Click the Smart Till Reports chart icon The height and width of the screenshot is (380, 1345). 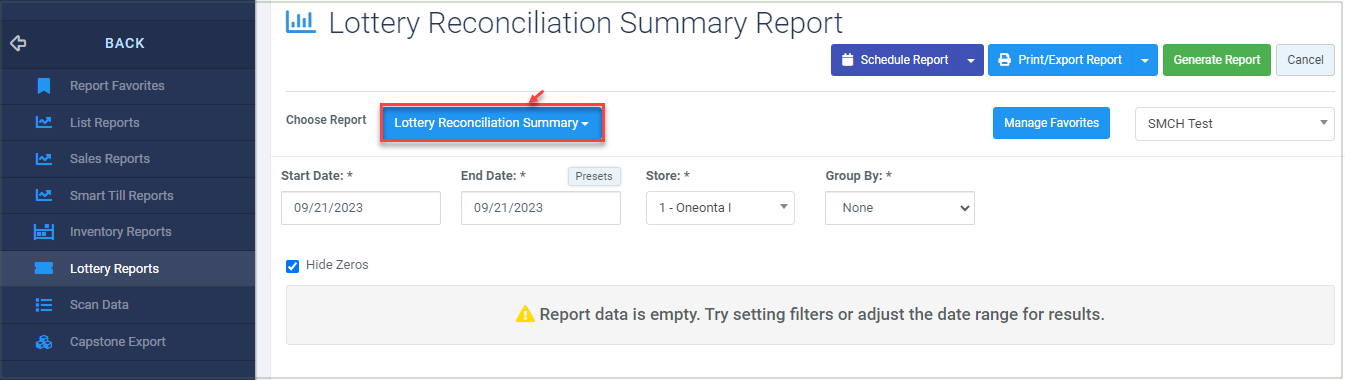click(x=43, y=196)
